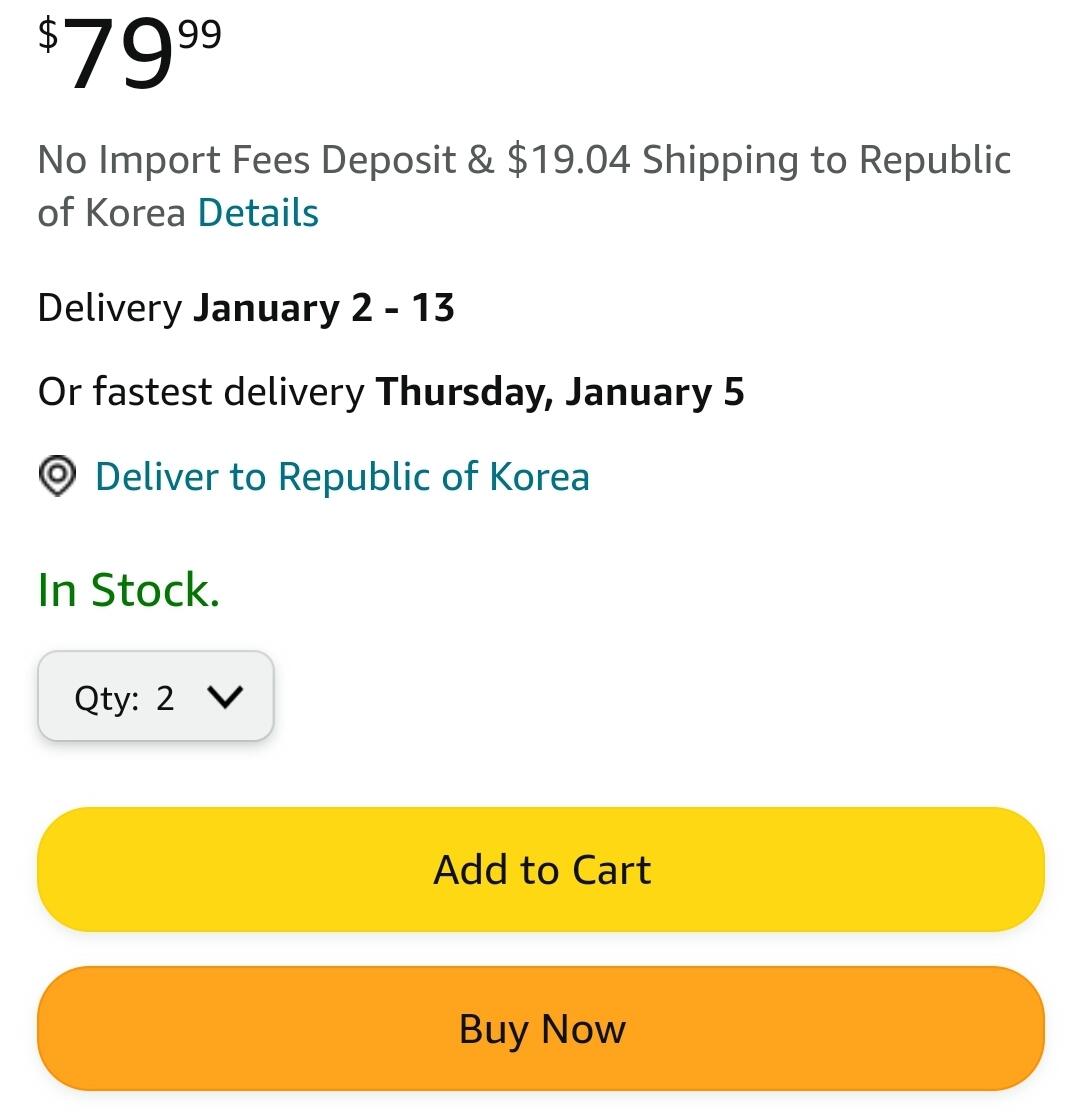The height and width of the screenshot is (1120, 1080).
Task: Click the chevron arrow in Qty selector
Action: tap(224, 697)
